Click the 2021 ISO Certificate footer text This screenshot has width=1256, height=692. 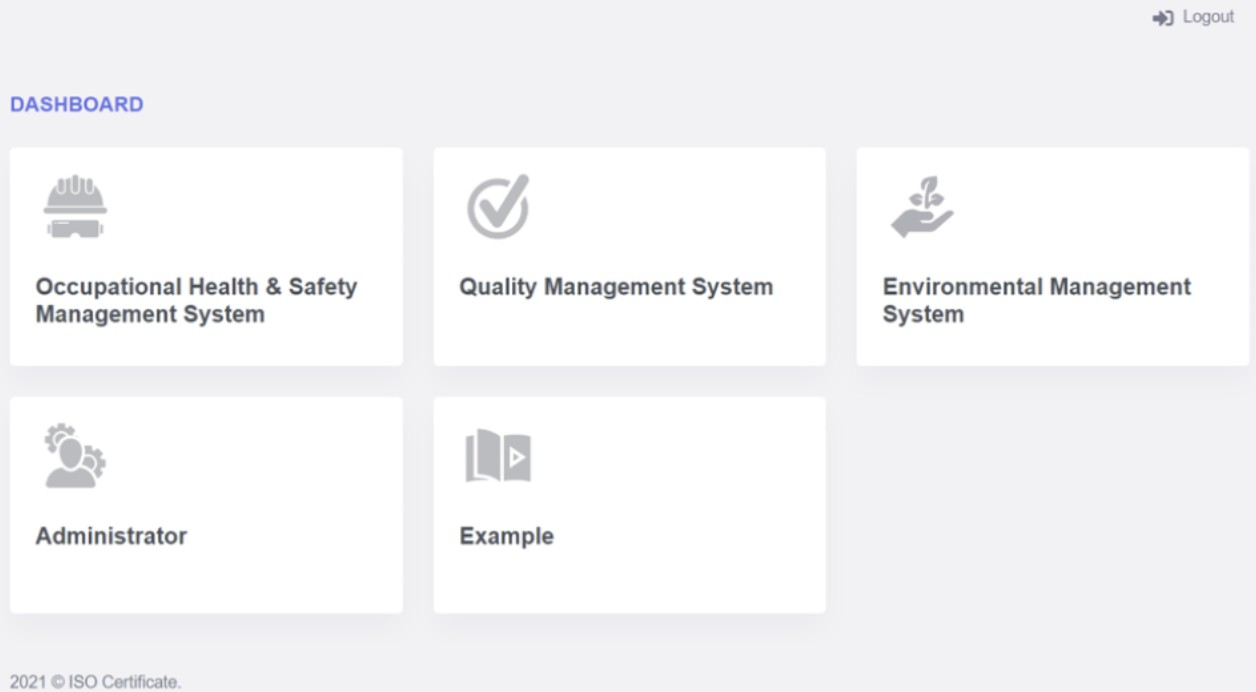[95, 682]
